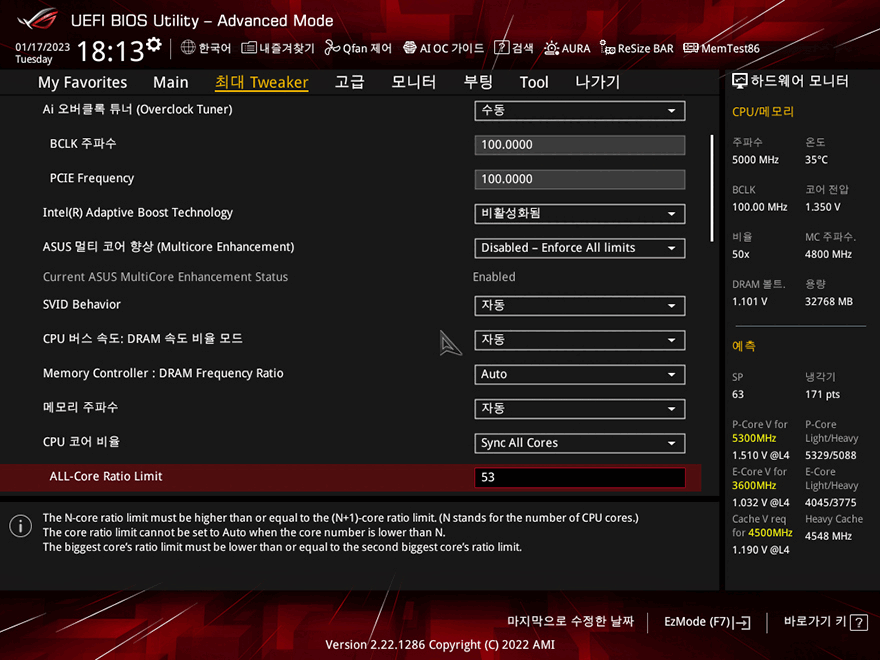This screenshot has width=880, height=660.
Task: Click 마지막으로 수정한 날짜 button
Action: [570, 621]
